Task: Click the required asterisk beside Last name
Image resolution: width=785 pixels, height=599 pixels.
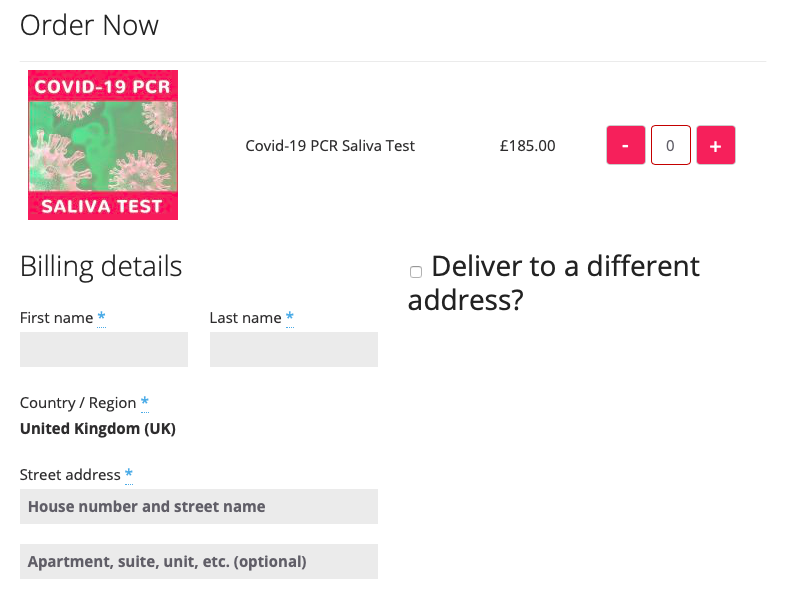Action: point(290,318)
